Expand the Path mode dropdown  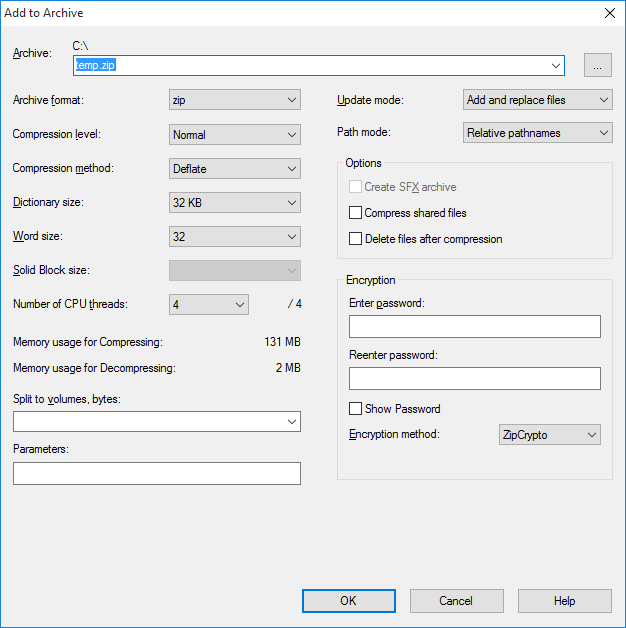coord(538,133)
